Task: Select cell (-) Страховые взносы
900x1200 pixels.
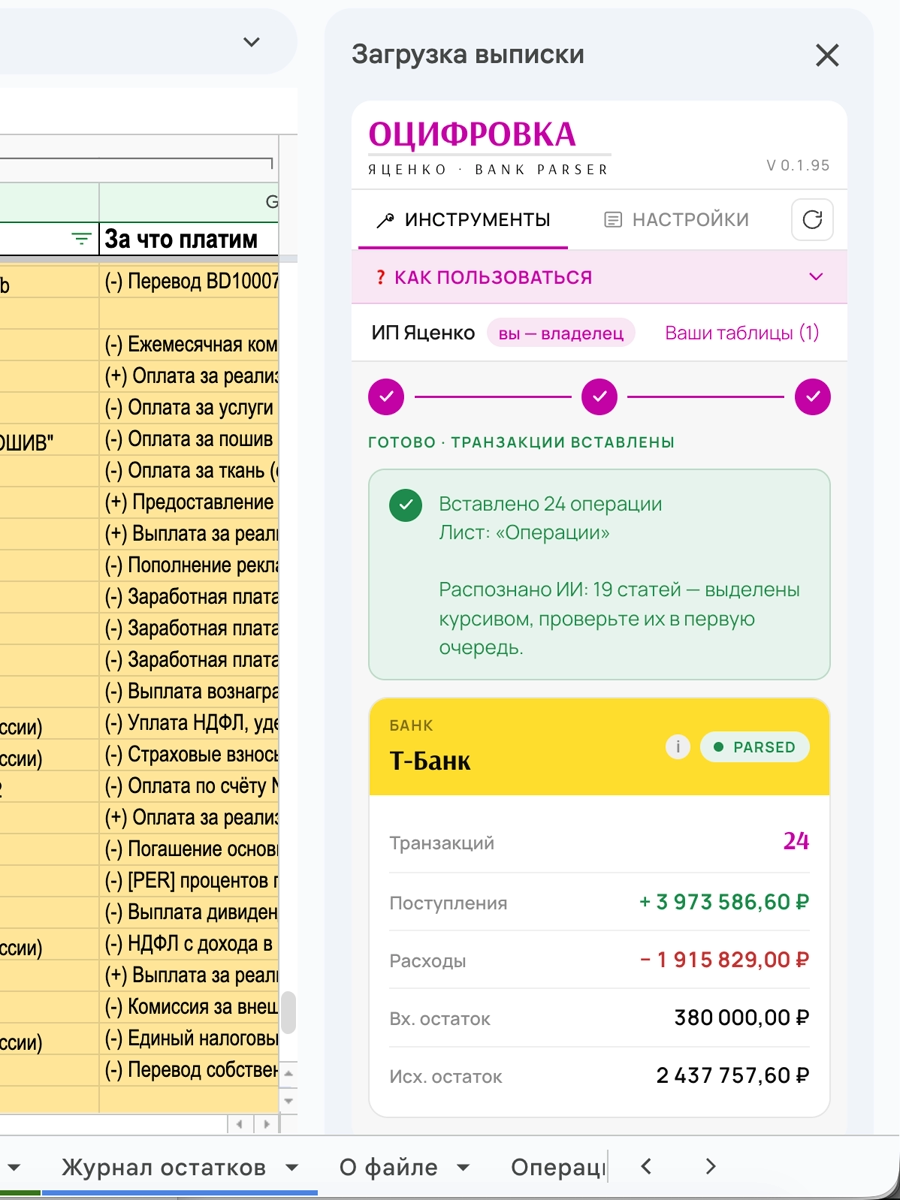Action: 189,754
